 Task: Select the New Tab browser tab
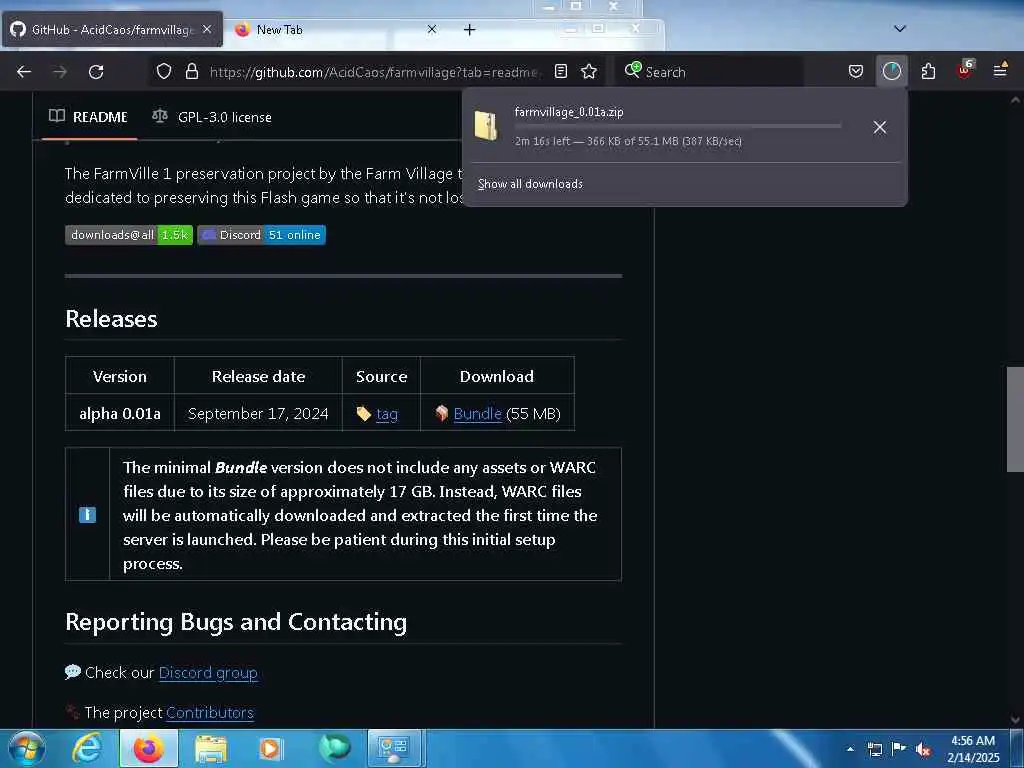(x=333, y=29)
